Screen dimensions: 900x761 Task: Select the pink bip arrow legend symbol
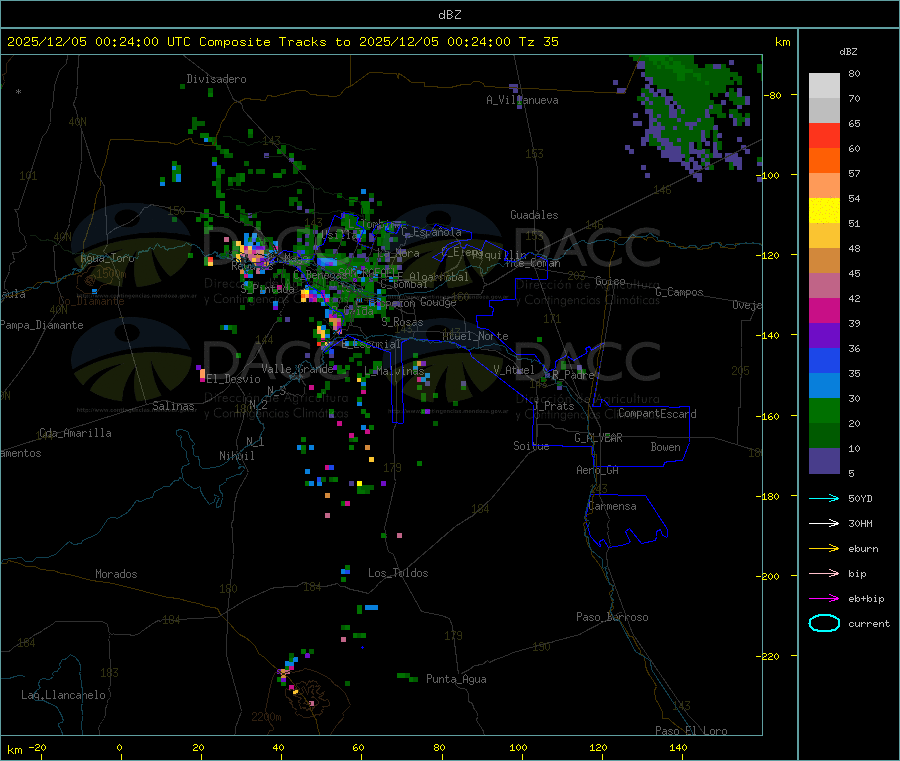coord(824,573)
